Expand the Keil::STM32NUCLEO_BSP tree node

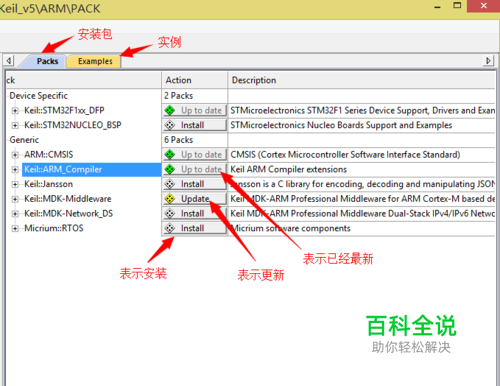[15, 125]
